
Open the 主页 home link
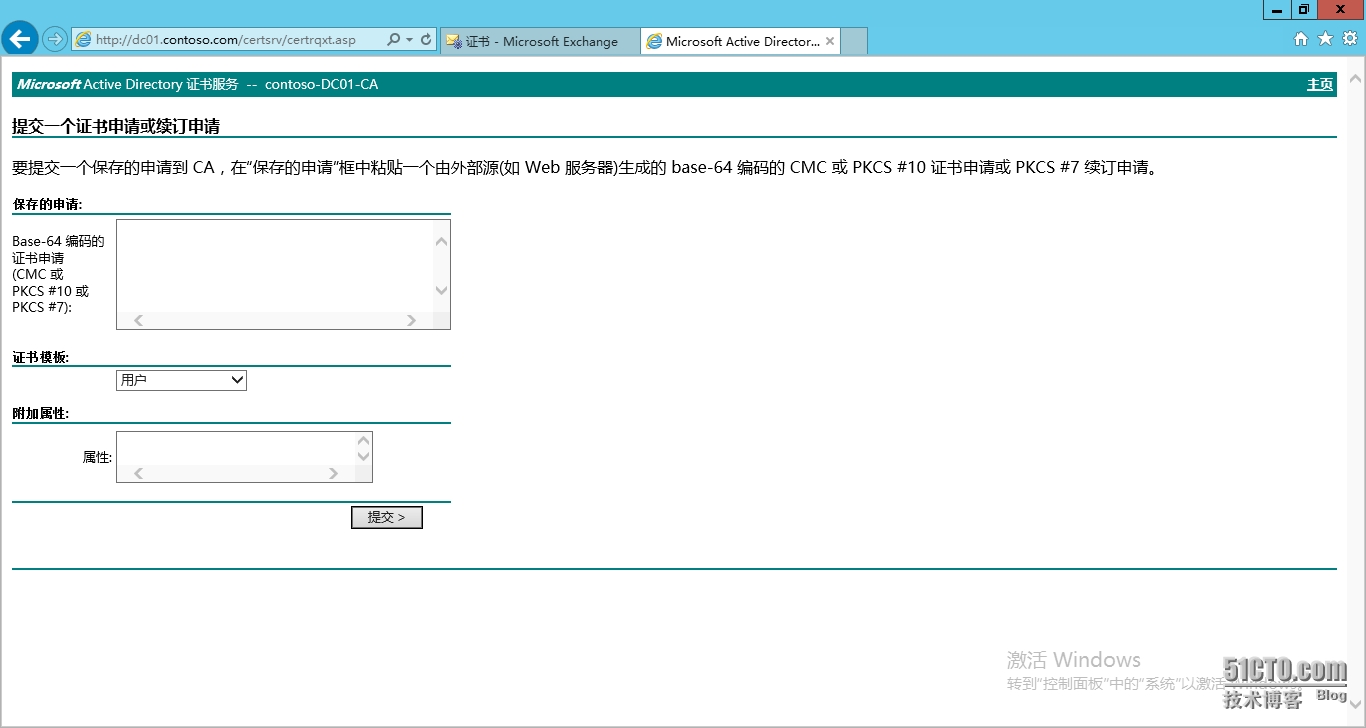pos(1319,85)
